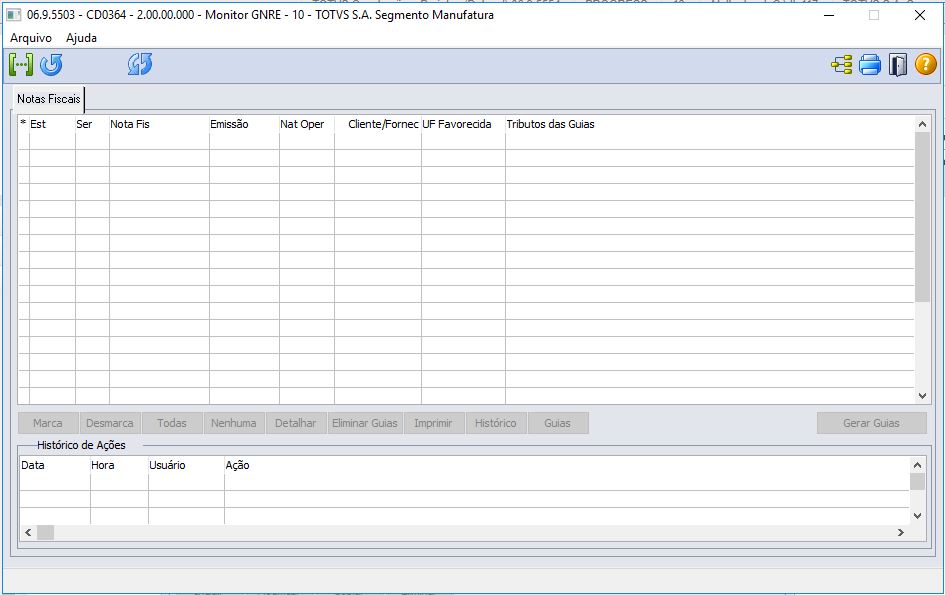Click the Eliminar Guias button
Image resolution: width=945 pixels, height=595 pixels.
point(365,423)
